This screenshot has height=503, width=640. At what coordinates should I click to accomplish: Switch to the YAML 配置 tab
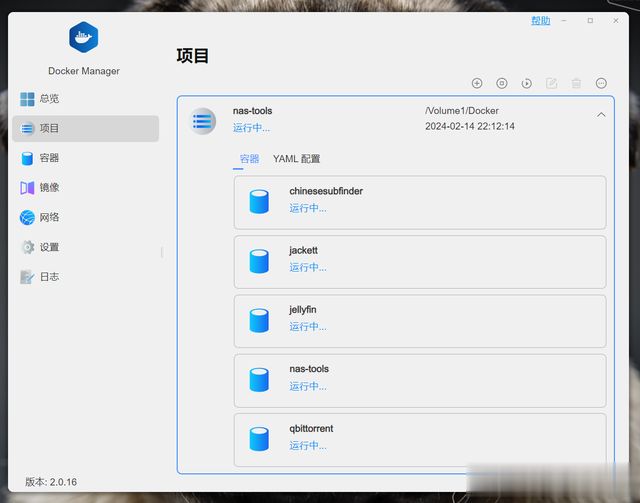tap(296, 159)
